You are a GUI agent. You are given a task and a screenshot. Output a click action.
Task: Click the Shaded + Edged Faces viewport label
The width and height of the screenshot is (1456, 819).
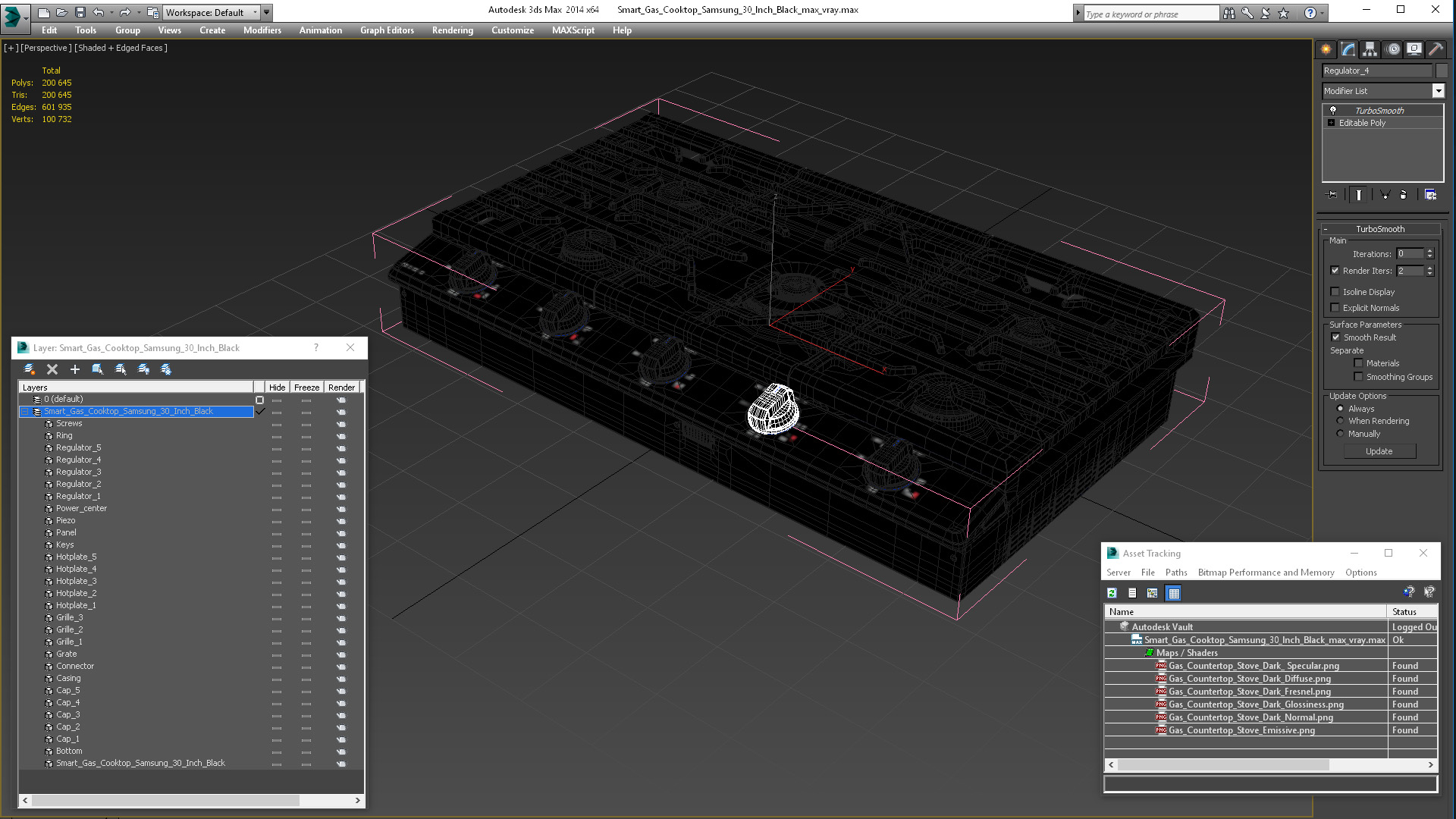[x=121, y=48]
